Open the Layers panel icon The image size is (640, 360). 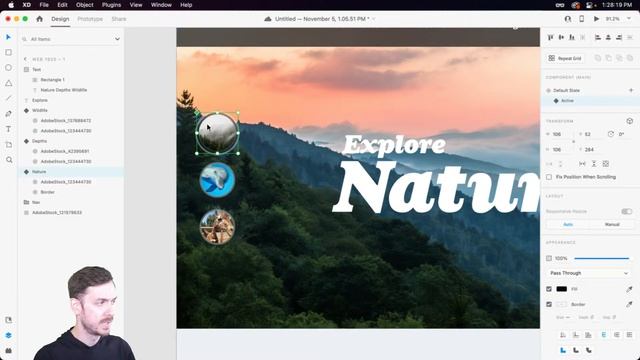click(9, 335)
